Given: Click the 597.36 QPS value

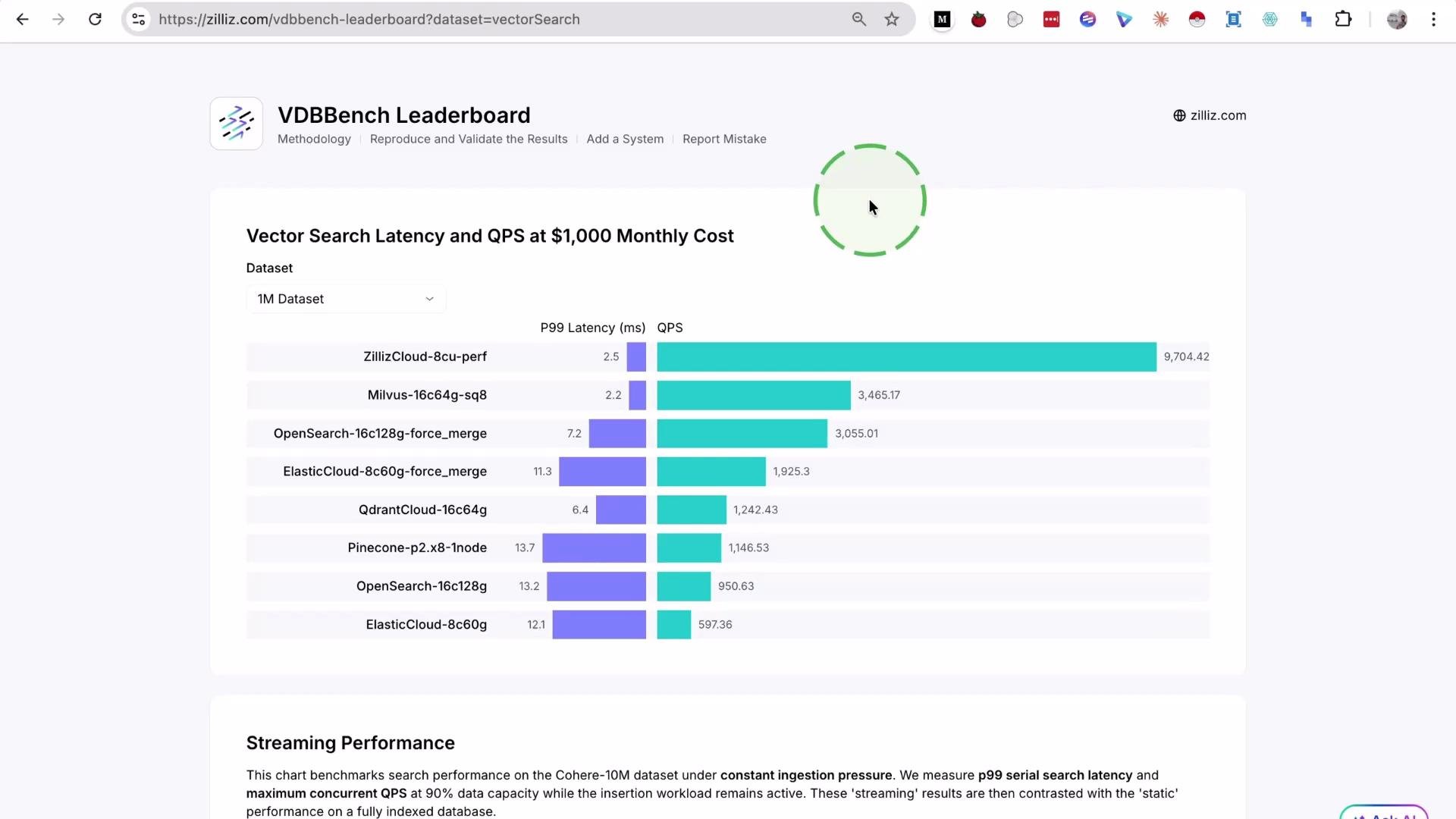Looking at the screenshot, I should [x=715, y=625].
